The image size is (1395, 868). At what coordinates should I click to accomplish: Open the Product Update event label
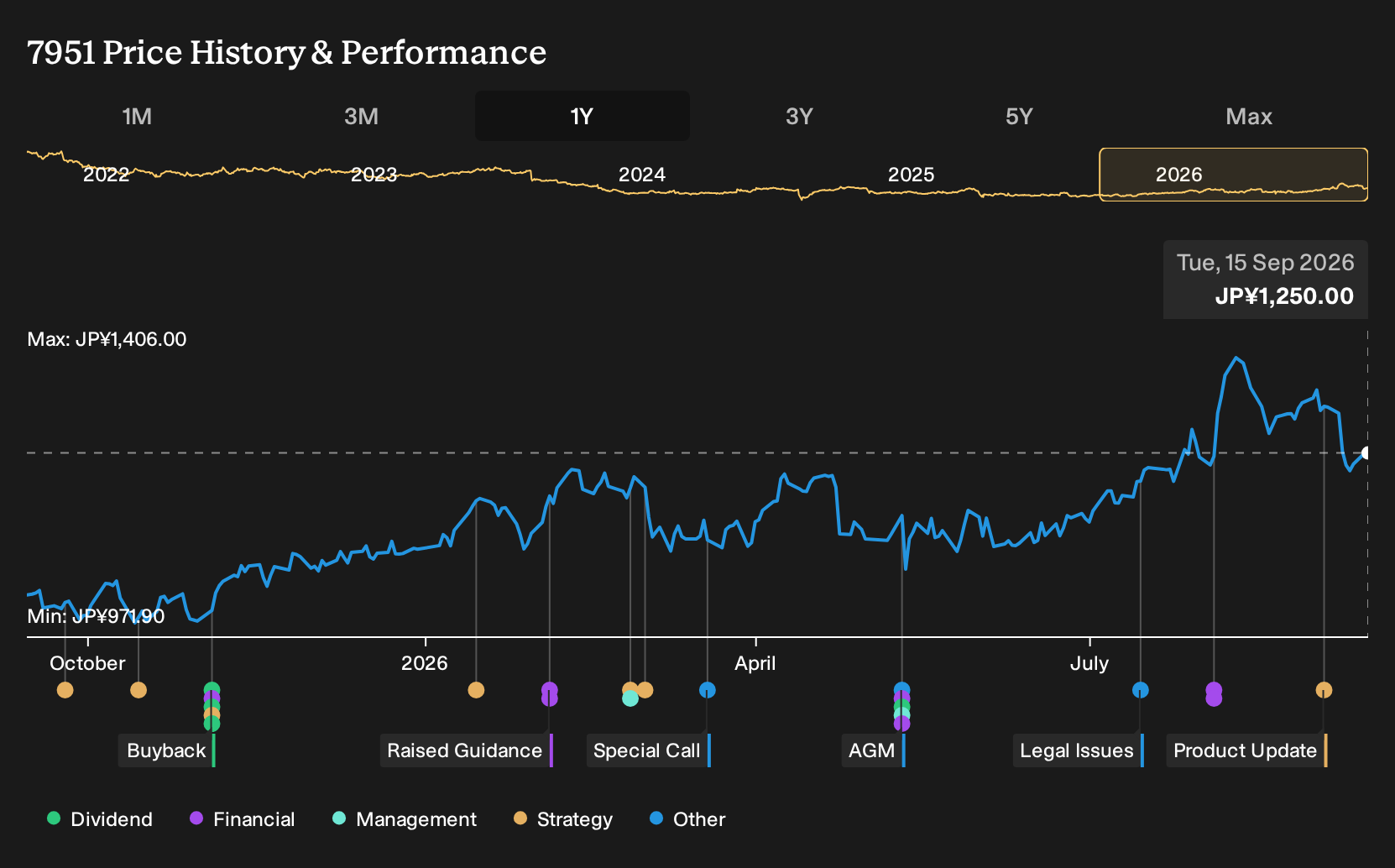(1246, 750)
